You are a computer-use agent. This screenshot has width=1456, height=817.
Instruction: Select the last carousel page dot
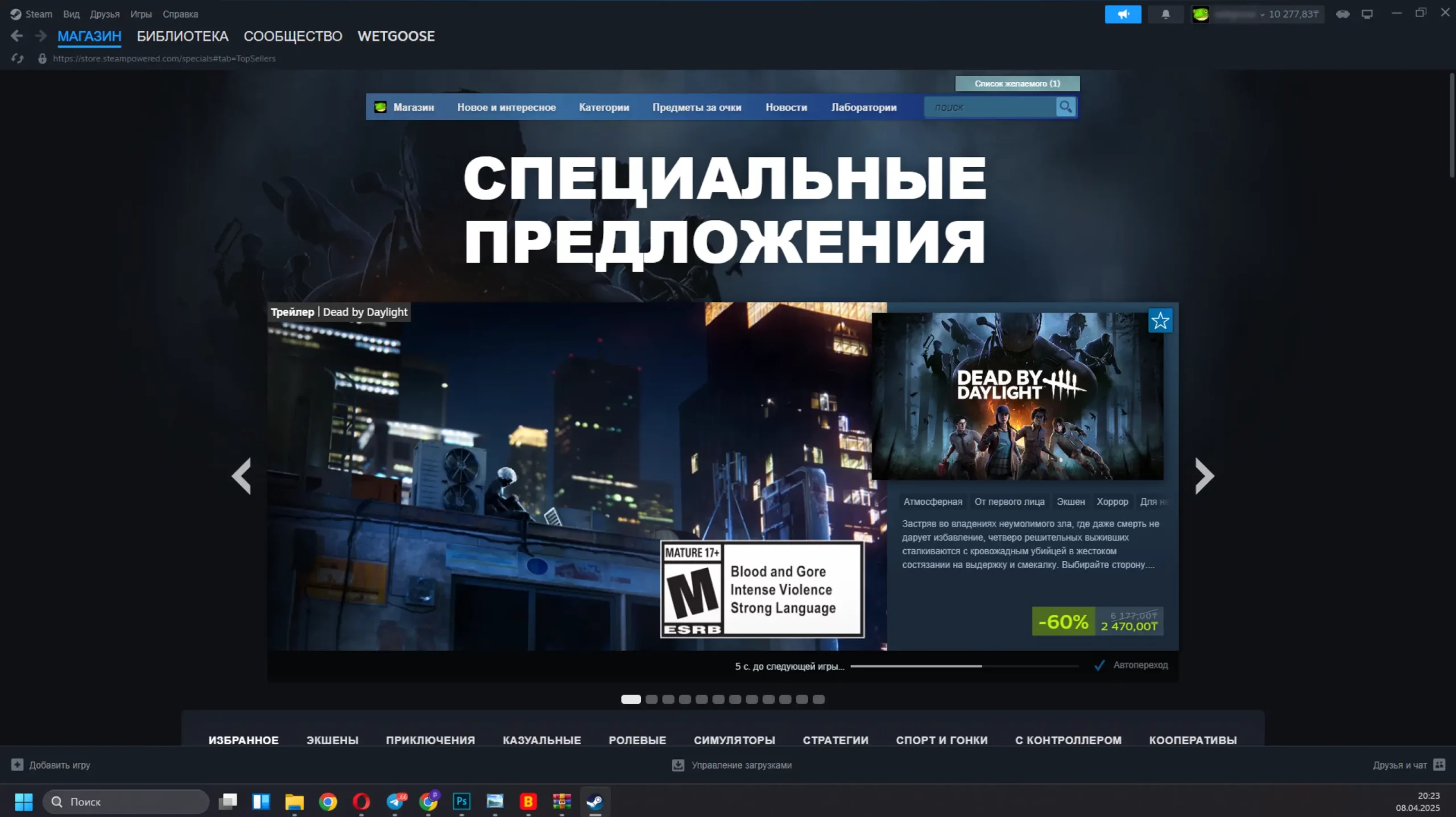818,699
